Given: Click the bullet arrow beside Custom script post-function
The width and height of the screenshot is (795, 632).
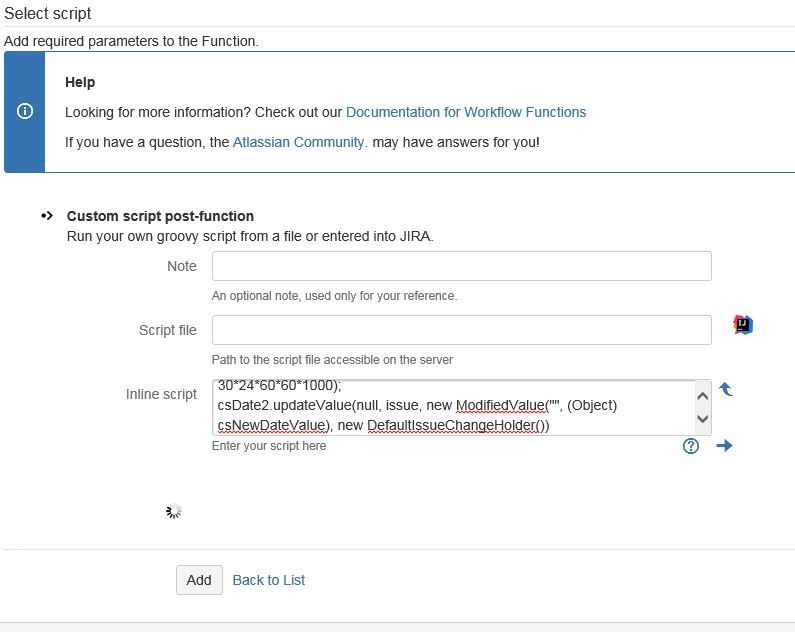Looking at the screenshot, I should click(47, 216).
